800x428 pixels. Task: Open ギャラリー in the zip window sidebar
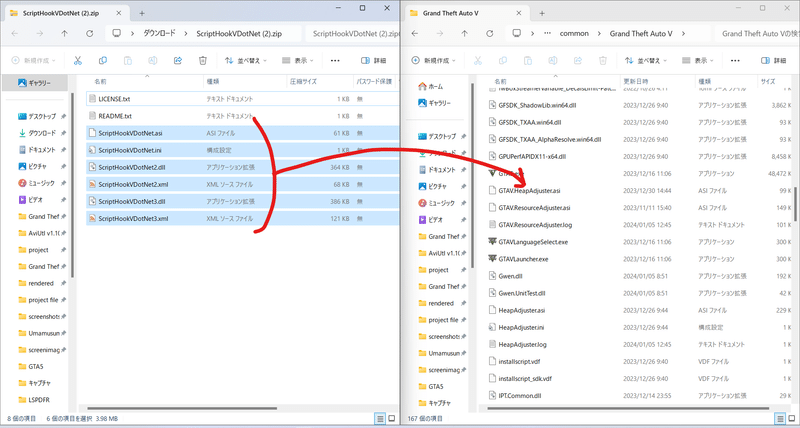[35, 83]
